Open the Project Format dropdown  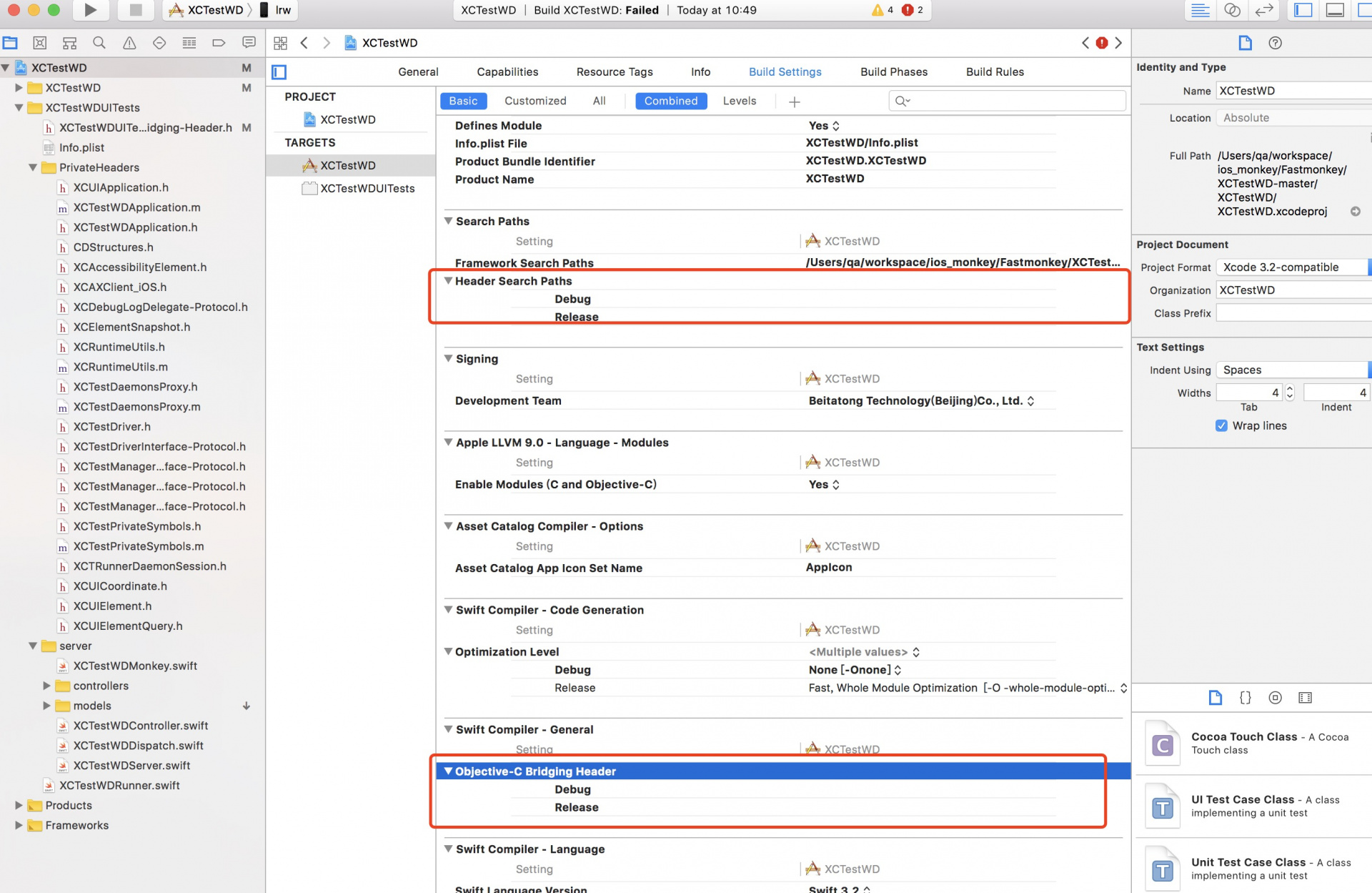1293,267
